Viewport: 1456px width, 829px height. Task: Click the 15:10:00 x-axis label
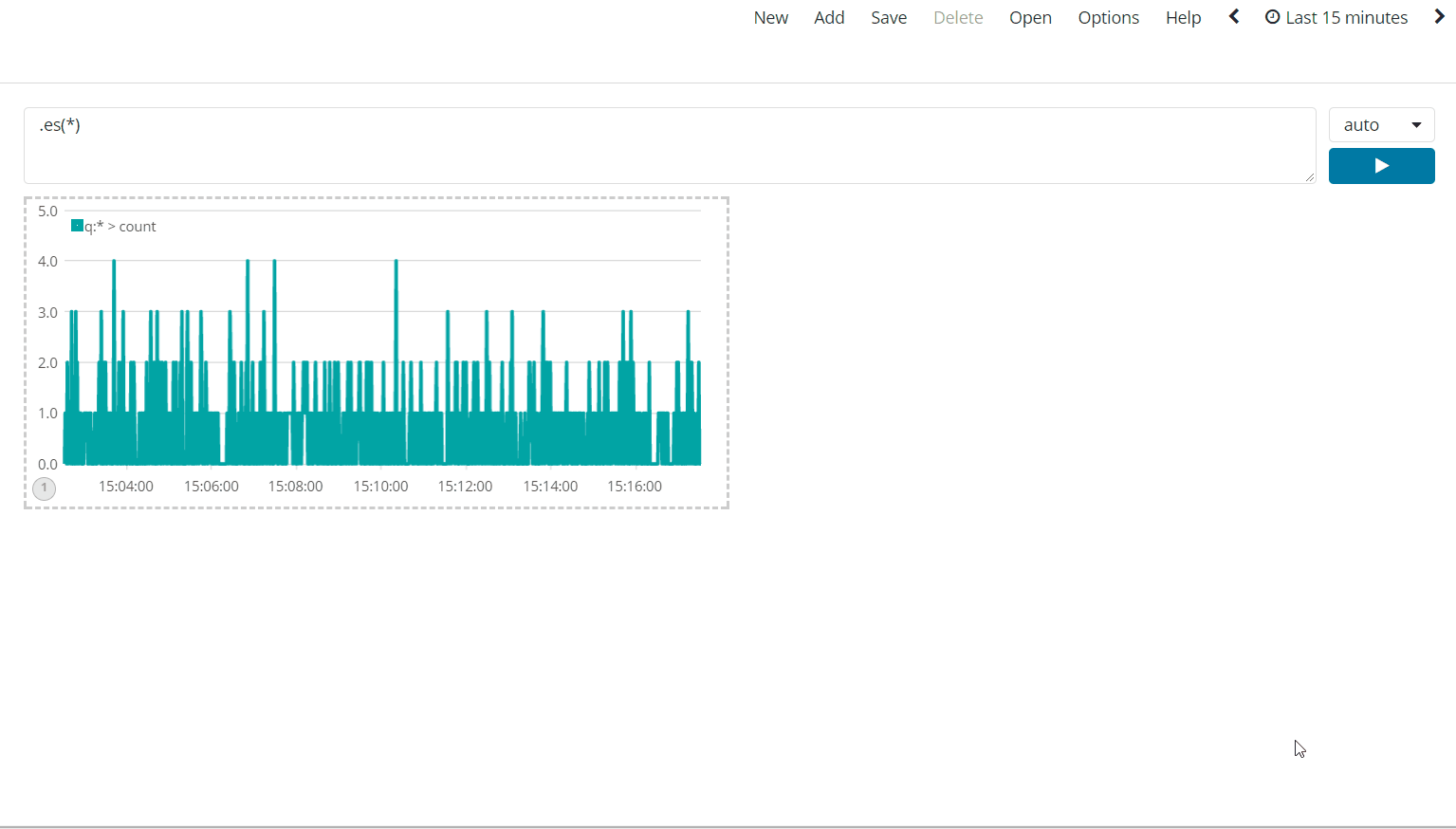coord(380,486)
